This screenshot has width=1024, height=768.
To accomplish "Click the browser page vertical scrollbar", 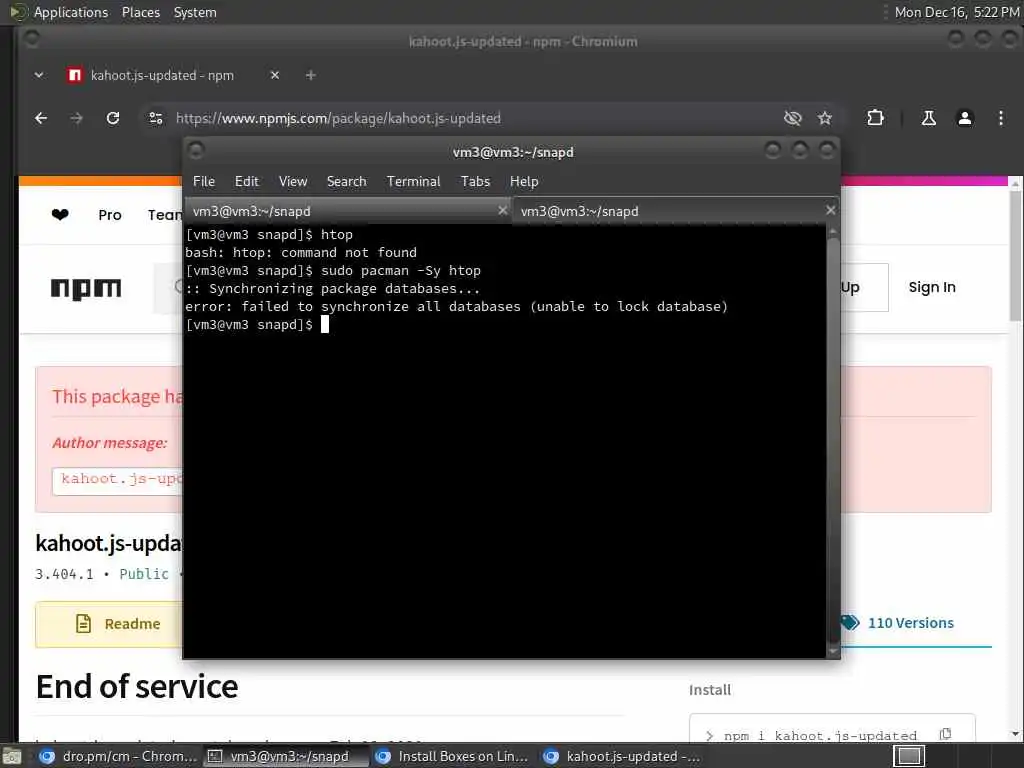I will 1015,460.
